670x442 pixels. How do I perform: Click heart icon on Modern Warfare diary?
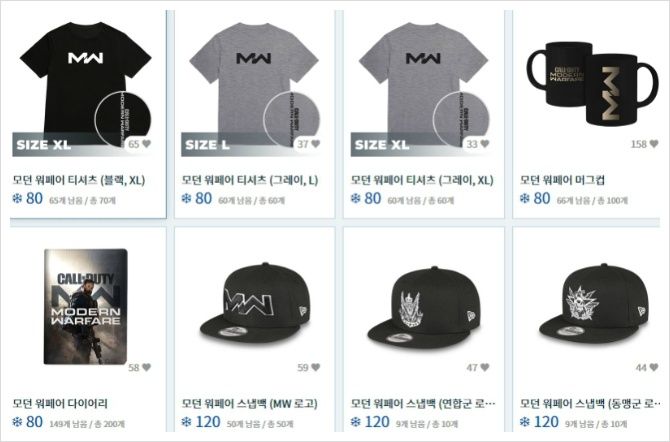(x=147, y=367)
